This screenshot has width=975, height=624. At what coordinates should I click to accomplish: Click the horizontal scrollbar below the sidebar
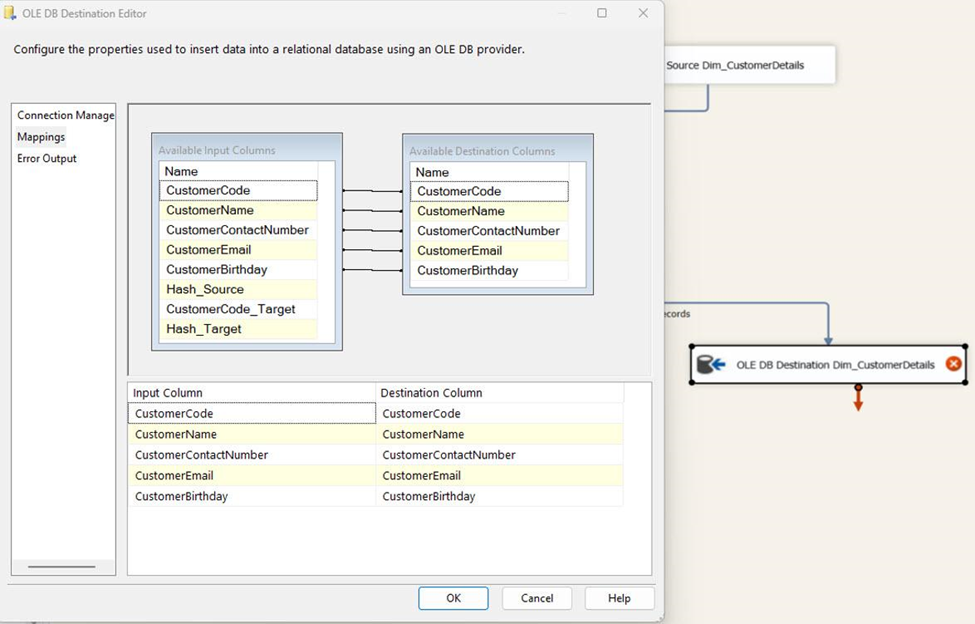pos(63,566)
